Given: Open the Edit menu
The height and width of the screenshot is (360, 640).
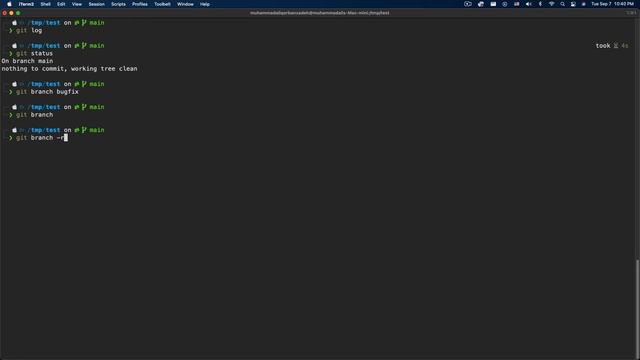Looking at the screenshot, I should (61, 4).
